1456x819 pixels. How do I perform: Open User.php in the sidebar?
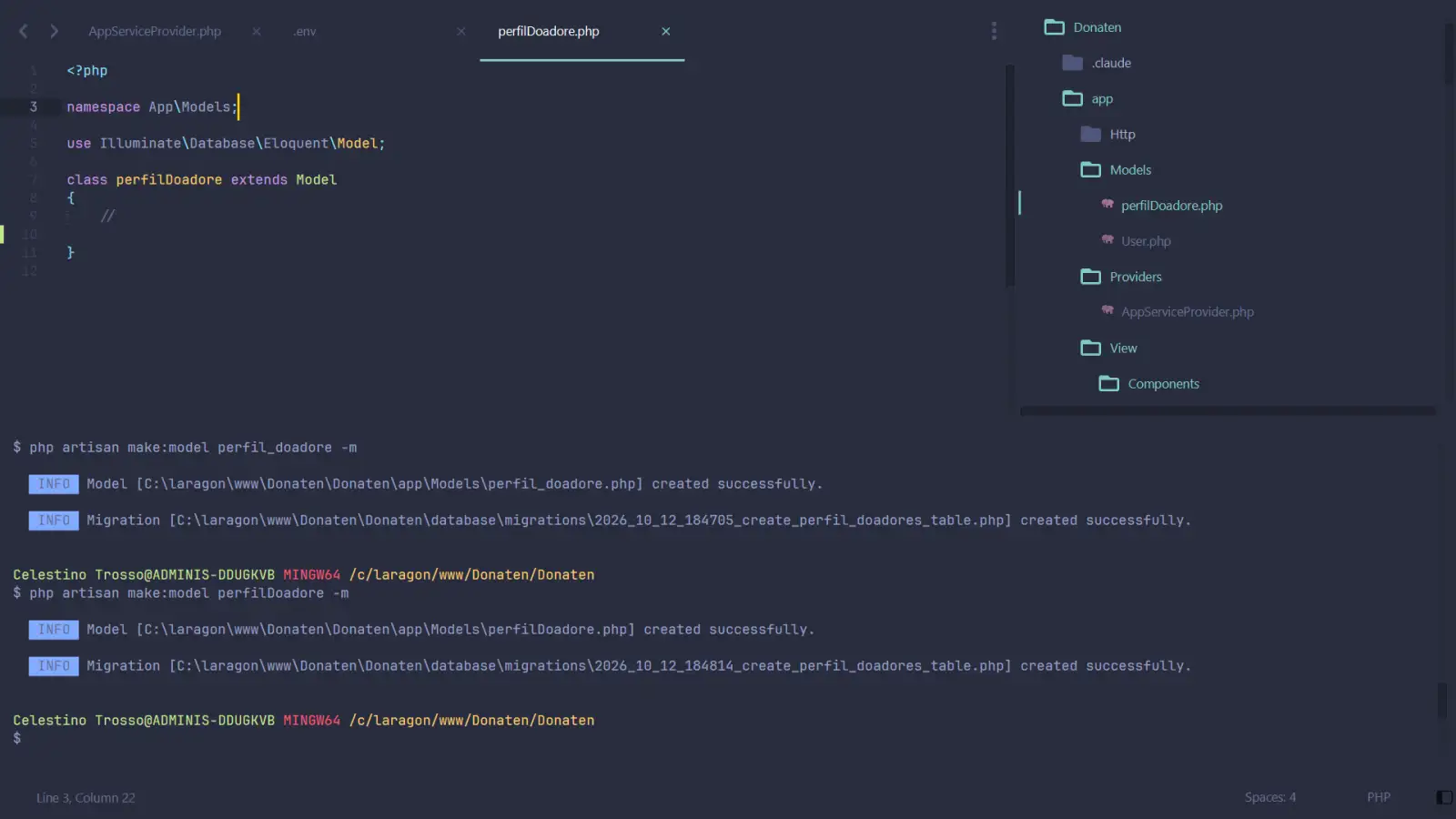pyautogui.click(x=1146, y=241)
